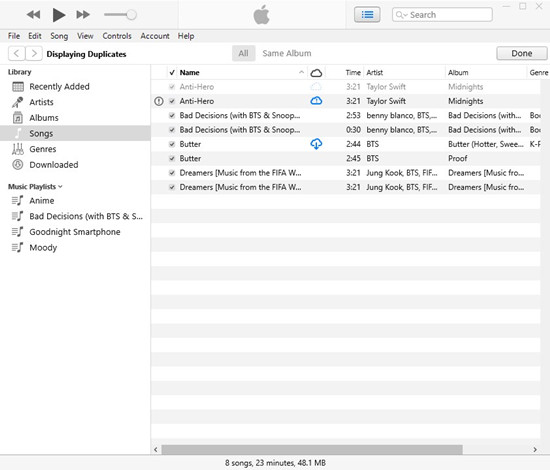The height and width of the screenshot is (470, 550).
Task: Open the Song menu
Action: point(59,36)
